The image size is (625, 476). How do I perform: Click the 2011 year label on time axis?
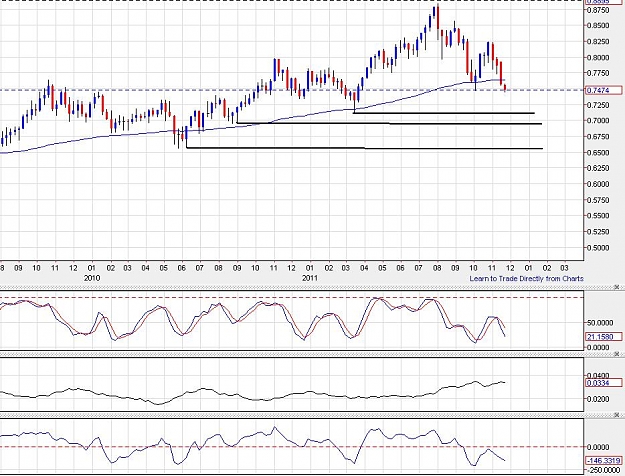coord(310,278)
